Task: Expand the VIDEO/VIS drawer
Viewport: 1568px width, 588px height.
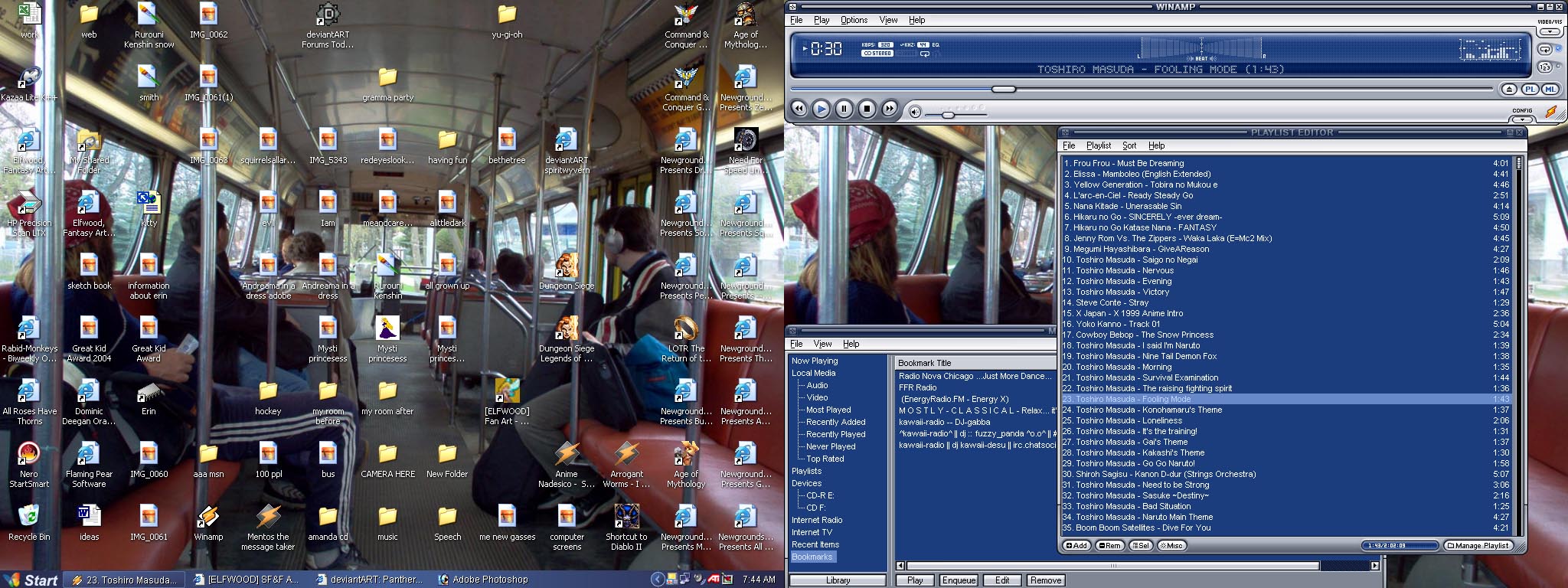Action: [1550, 32]
